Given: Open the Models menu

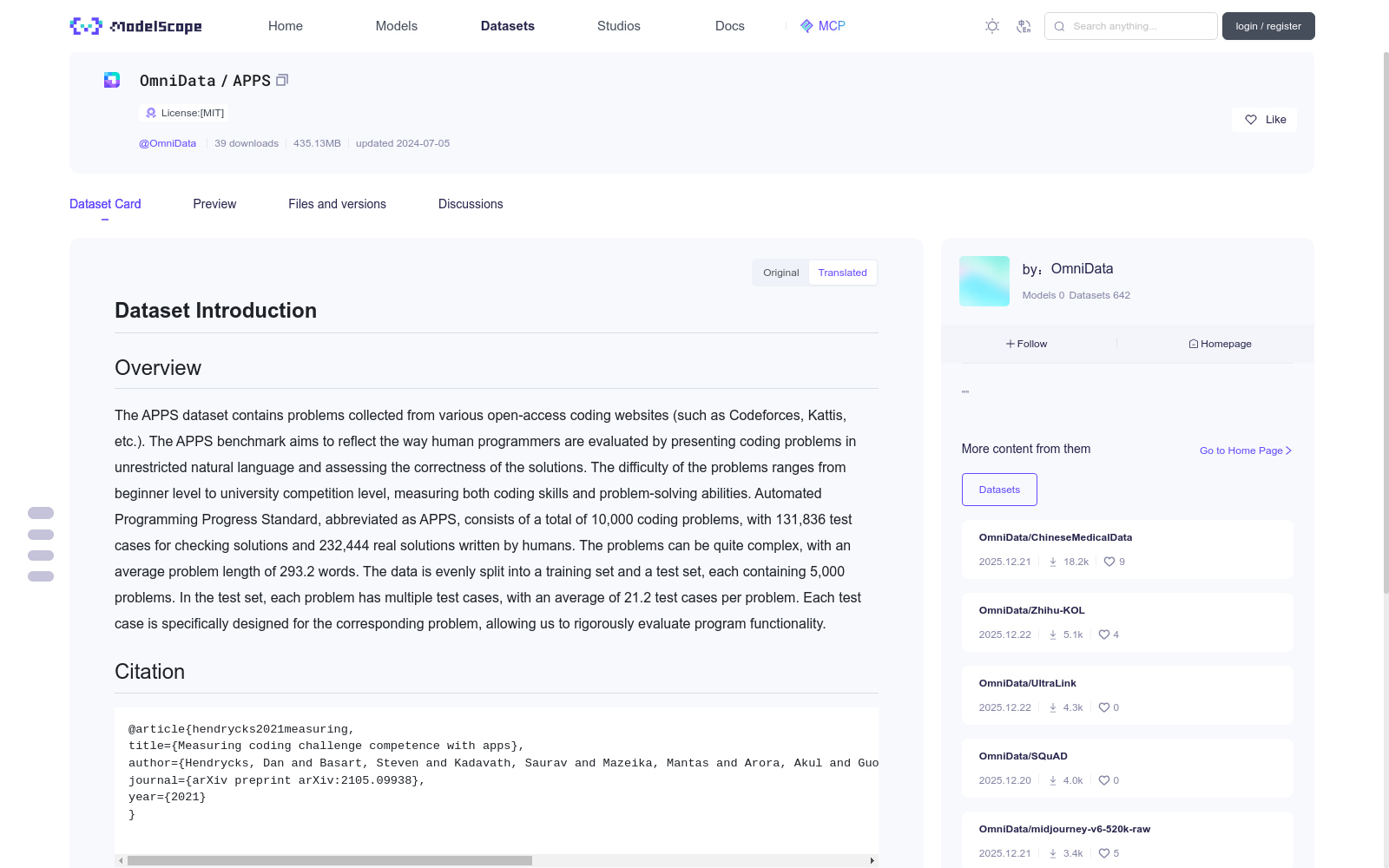Looking at the screenshot, I should click(x=397, y=26).
